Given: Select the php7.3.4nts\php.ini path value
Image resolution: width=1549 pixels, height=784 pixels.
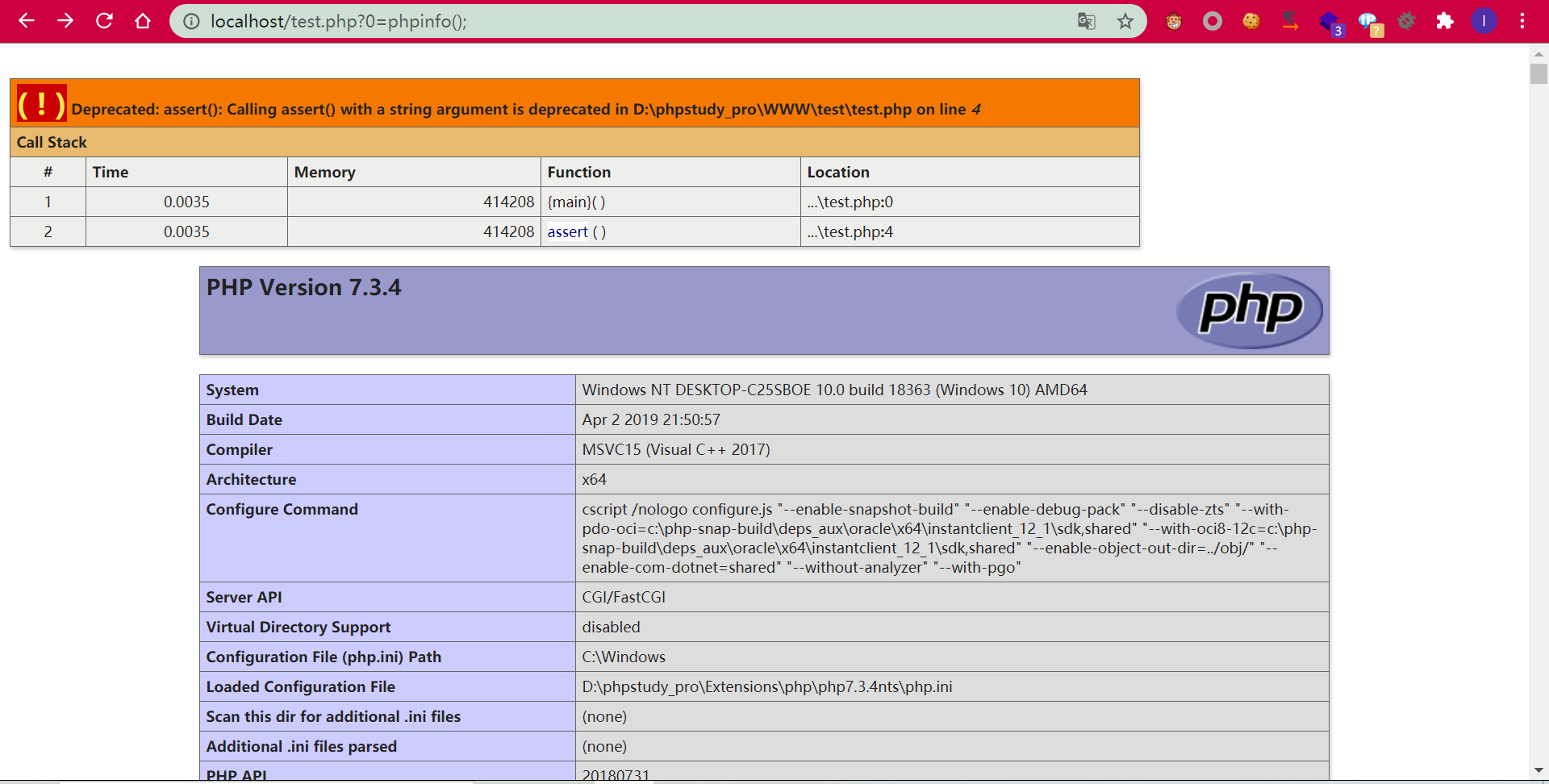Looking at the screenshot, I should pyautogui.click(x=952, y=686).
